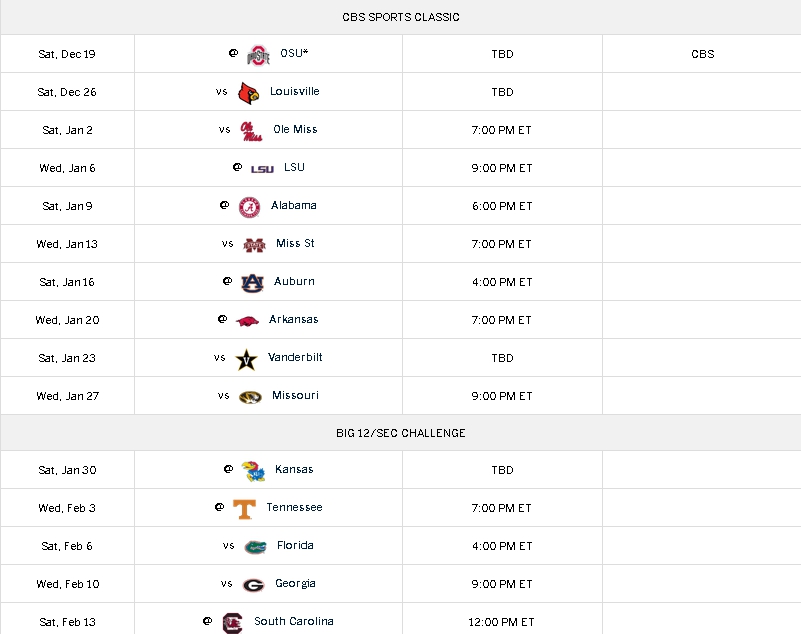Click the Alabama crimson logo
801x634 pixels.
point(249,207)
